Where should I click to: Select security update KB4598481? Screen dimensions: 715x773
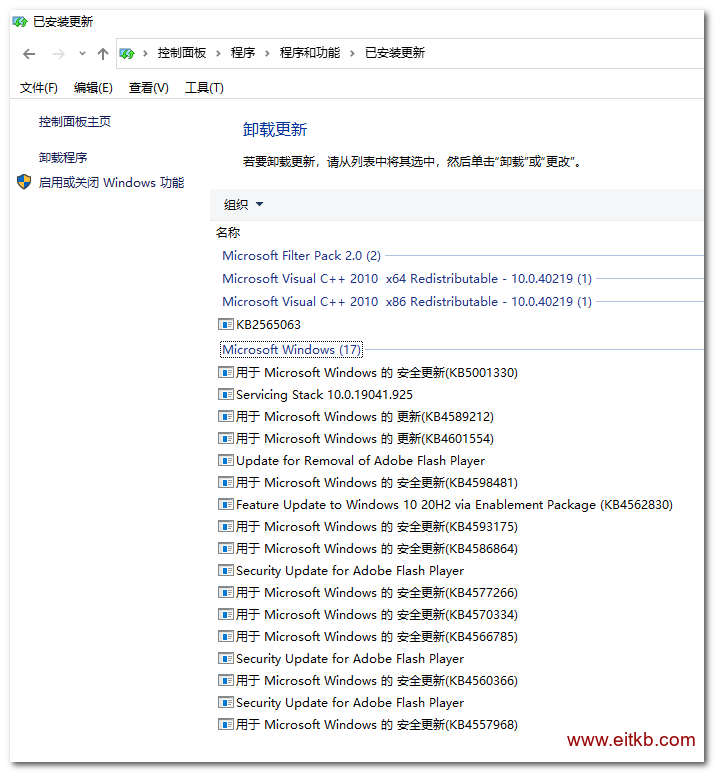377,482
